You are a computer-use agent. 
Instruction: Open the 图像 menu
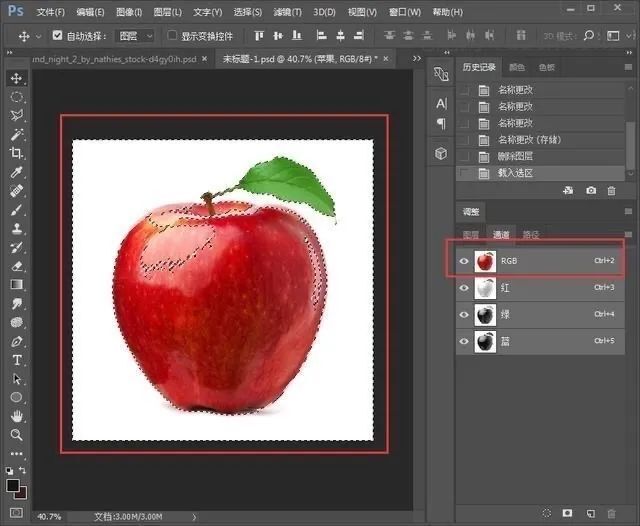128,12
